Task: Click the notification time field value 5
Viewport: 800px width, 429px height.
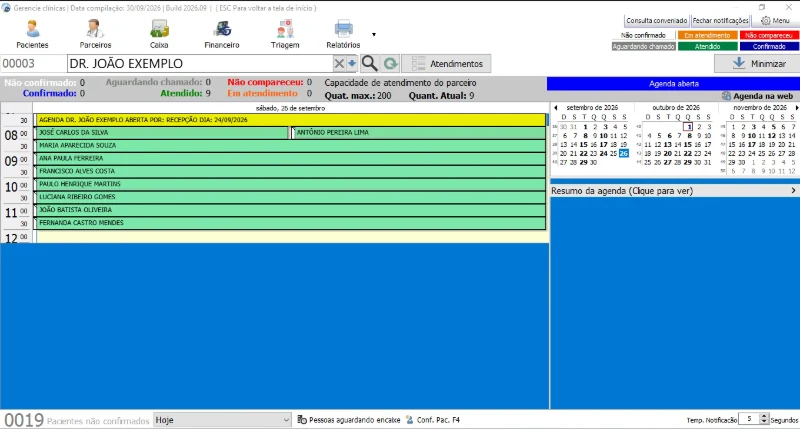Action: (x=748, y=419)
